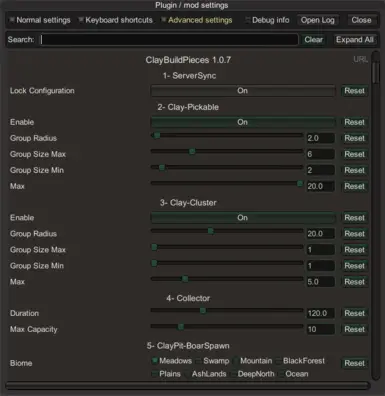385x396 pixels.
Task: Toggle Lock Configuration On button
Action: [x=243, y=91]
